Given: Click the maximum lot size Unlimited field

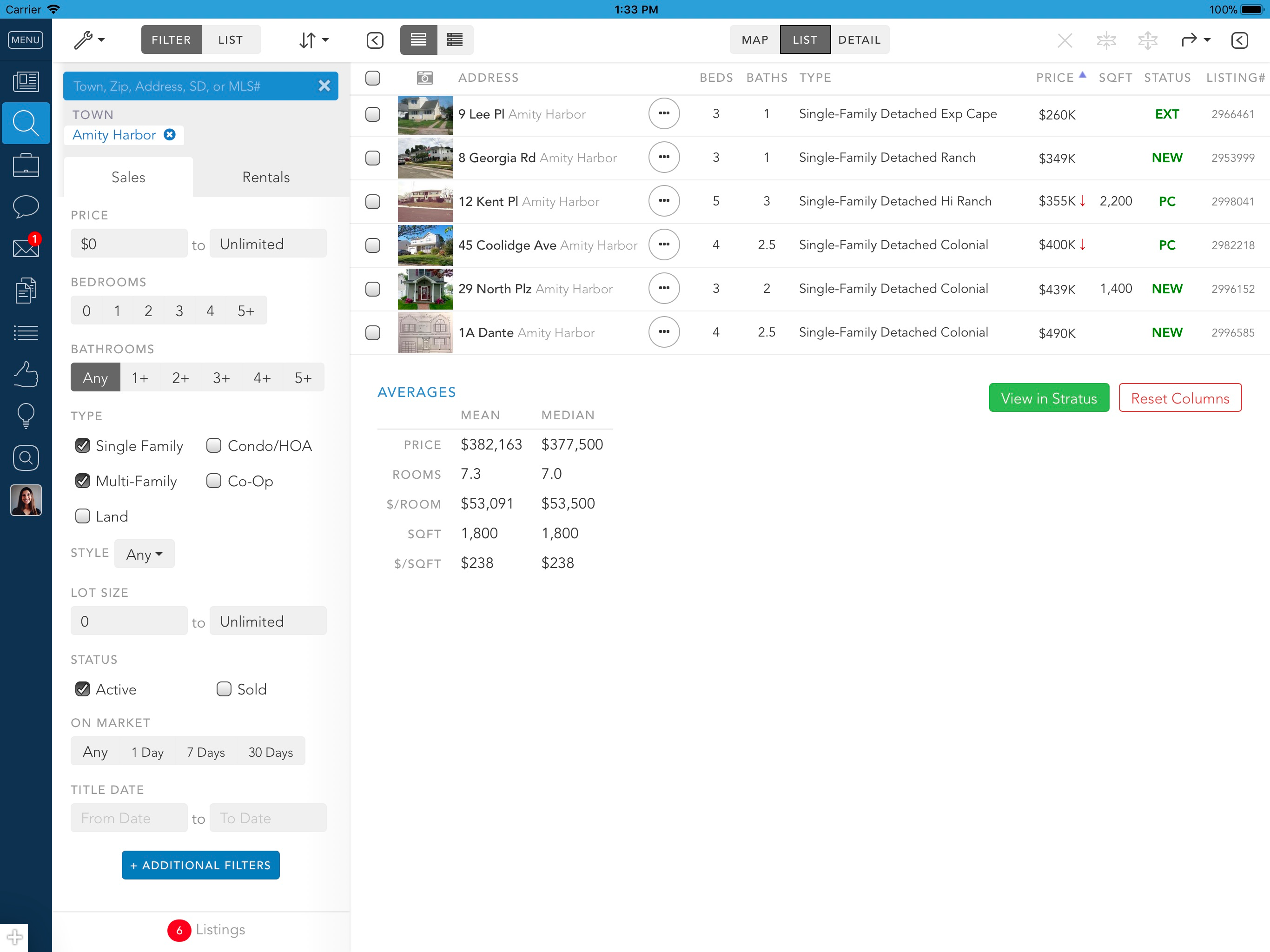Looking at the screenshot, I should pyautogui.click(x=268, y=621).
